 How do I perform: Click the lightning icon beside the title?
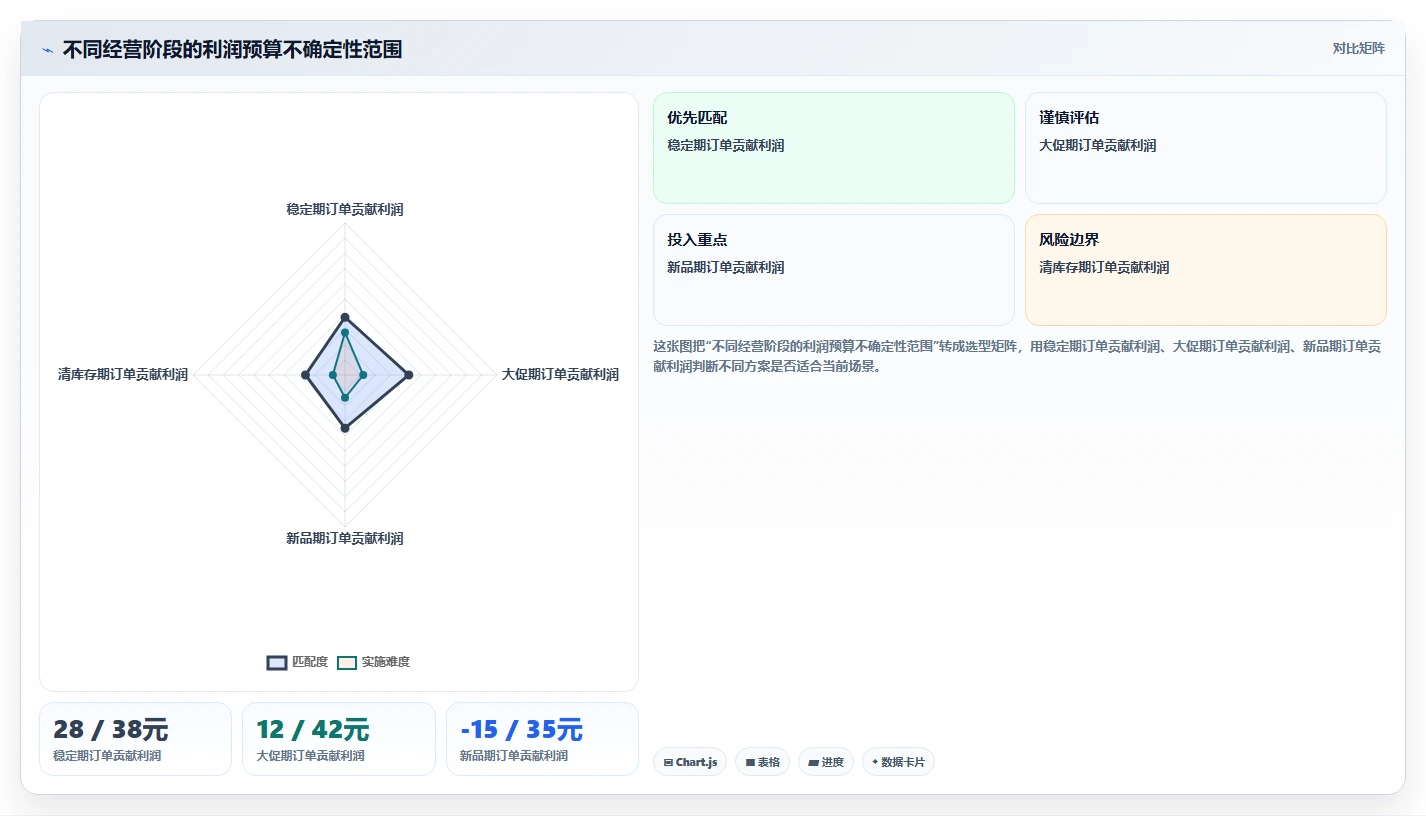(x=47, y=50)
